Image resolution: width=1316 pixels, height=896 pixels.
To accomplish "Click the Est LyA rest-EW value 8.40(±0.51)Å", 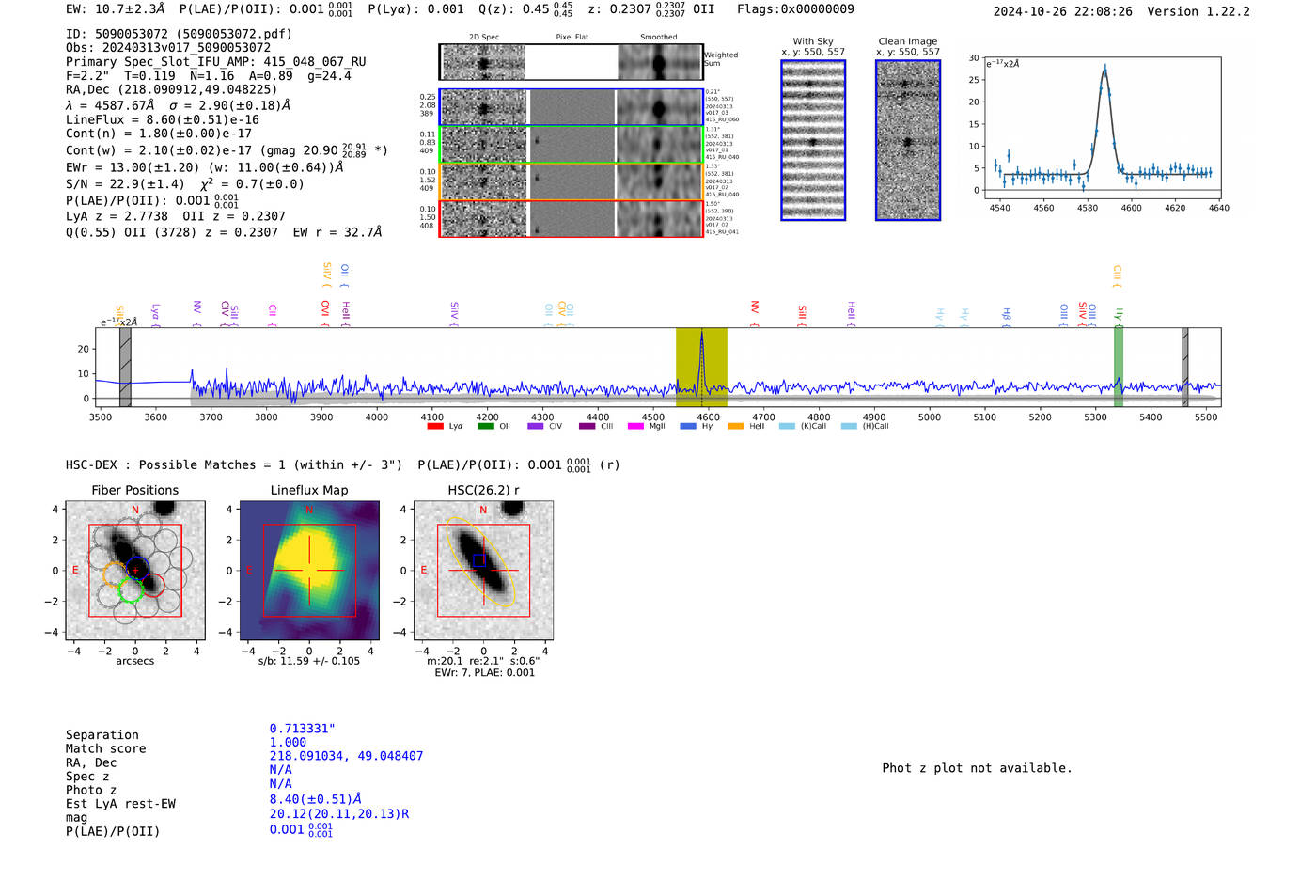I will (316, 799).
